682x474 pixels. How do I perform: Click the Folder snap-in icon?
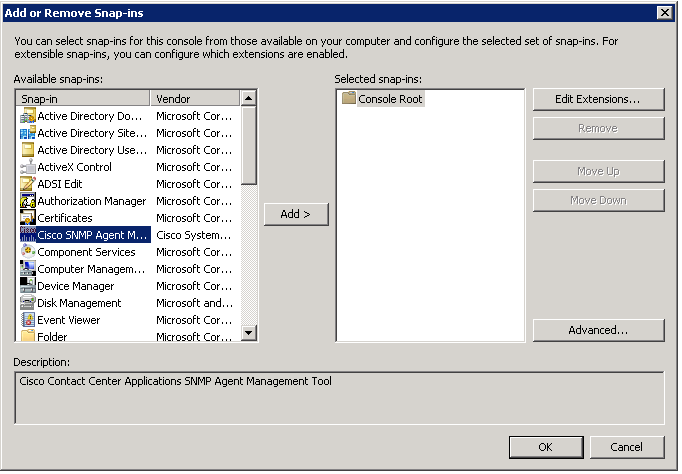[28, 336]
